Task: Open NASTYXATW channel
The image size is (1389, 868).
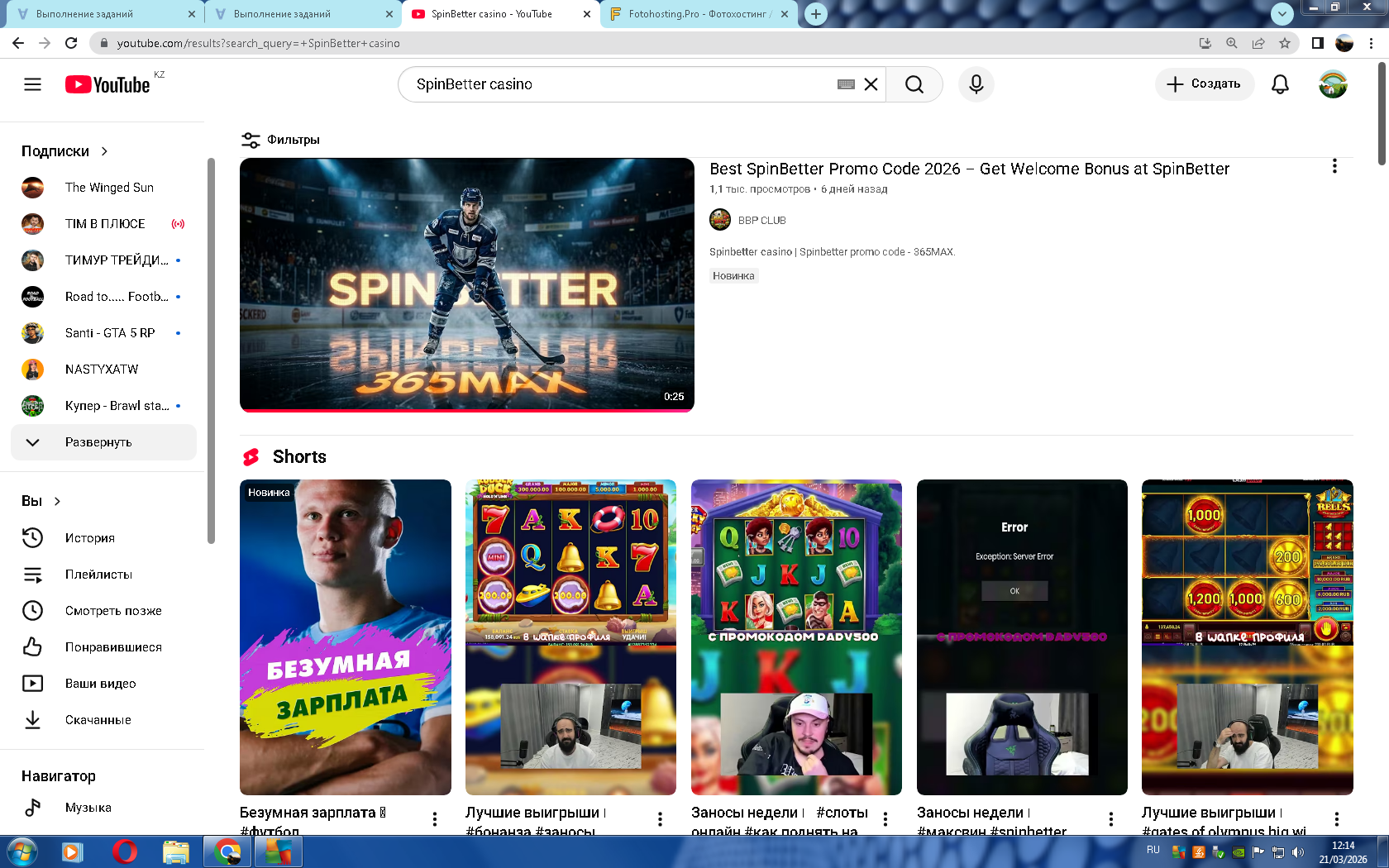Action: [104, 370]
